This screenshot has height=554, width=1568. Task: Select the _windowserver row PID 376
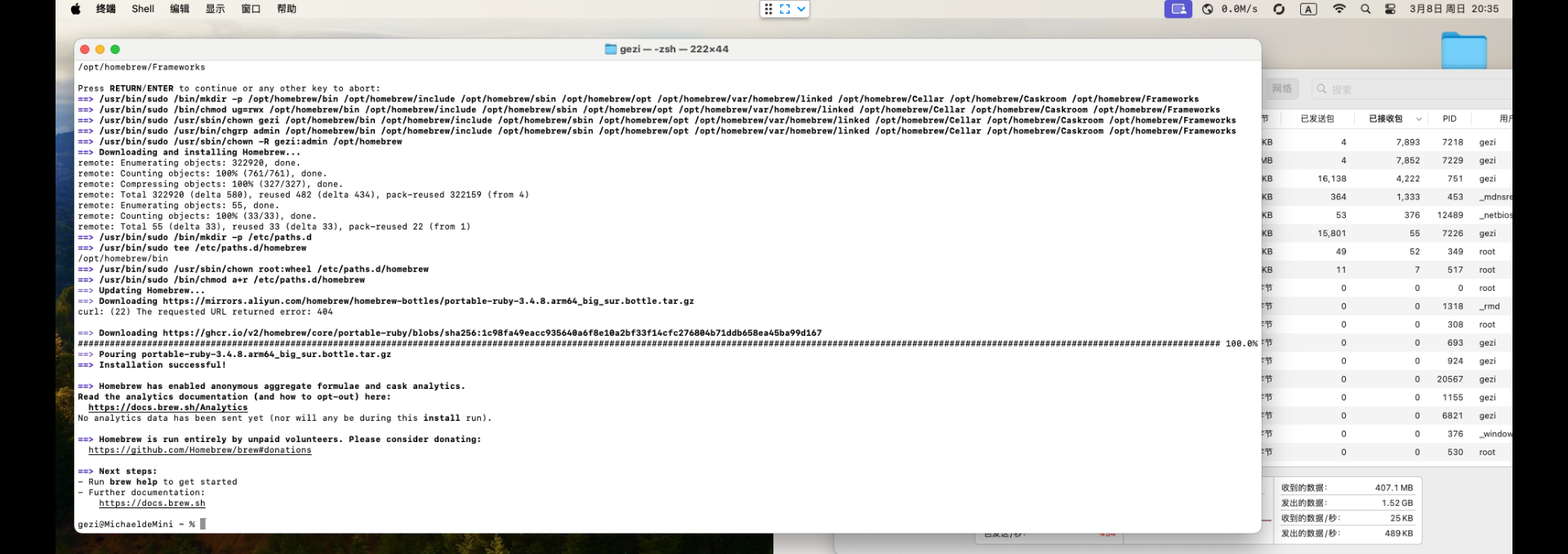coord(1387,434)
